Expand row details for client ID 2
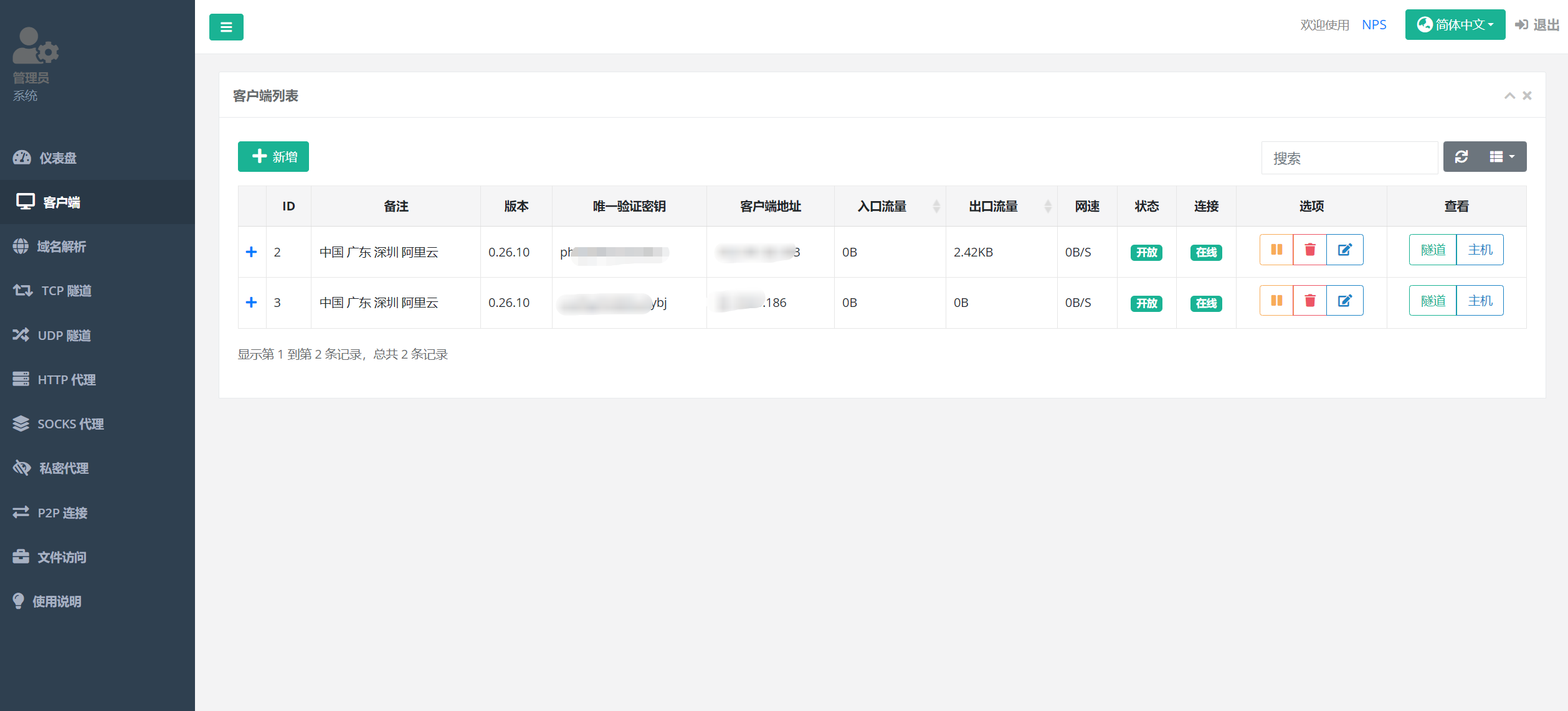Screen dimensions: 1568x711 click(252, 252)
